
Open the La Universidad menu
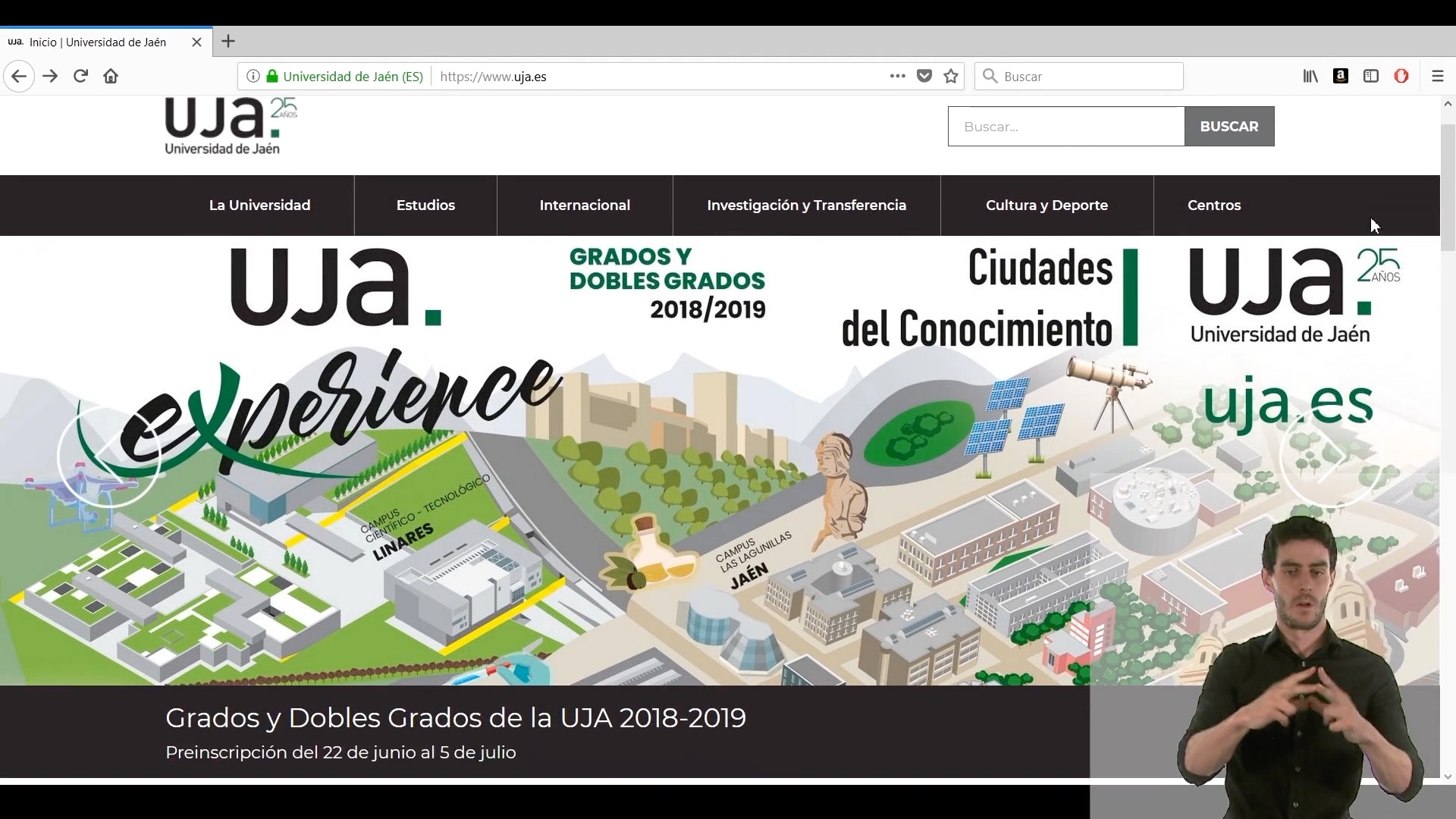pos(259,206)
